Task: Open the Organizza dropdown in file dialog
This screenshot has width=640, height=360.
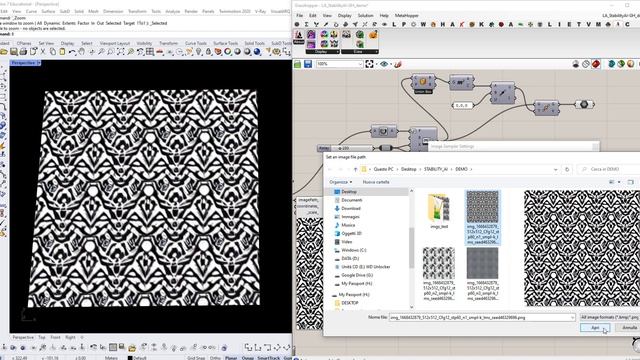Action: (x=341, y=182)
